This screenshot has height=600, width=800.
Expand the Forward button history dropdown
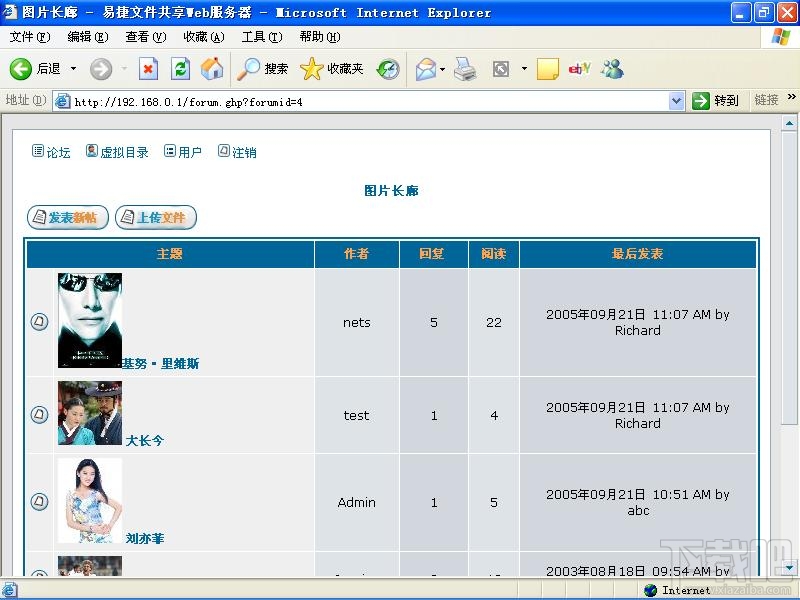pyautogui.click(x=124, y=68)
